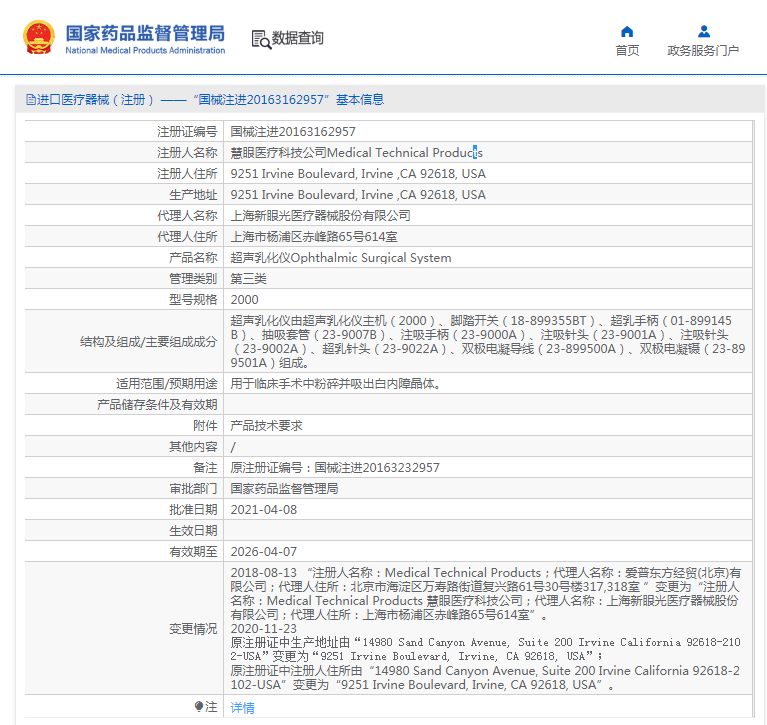Open the 数据查询 search icon

[x=261, y=39]
